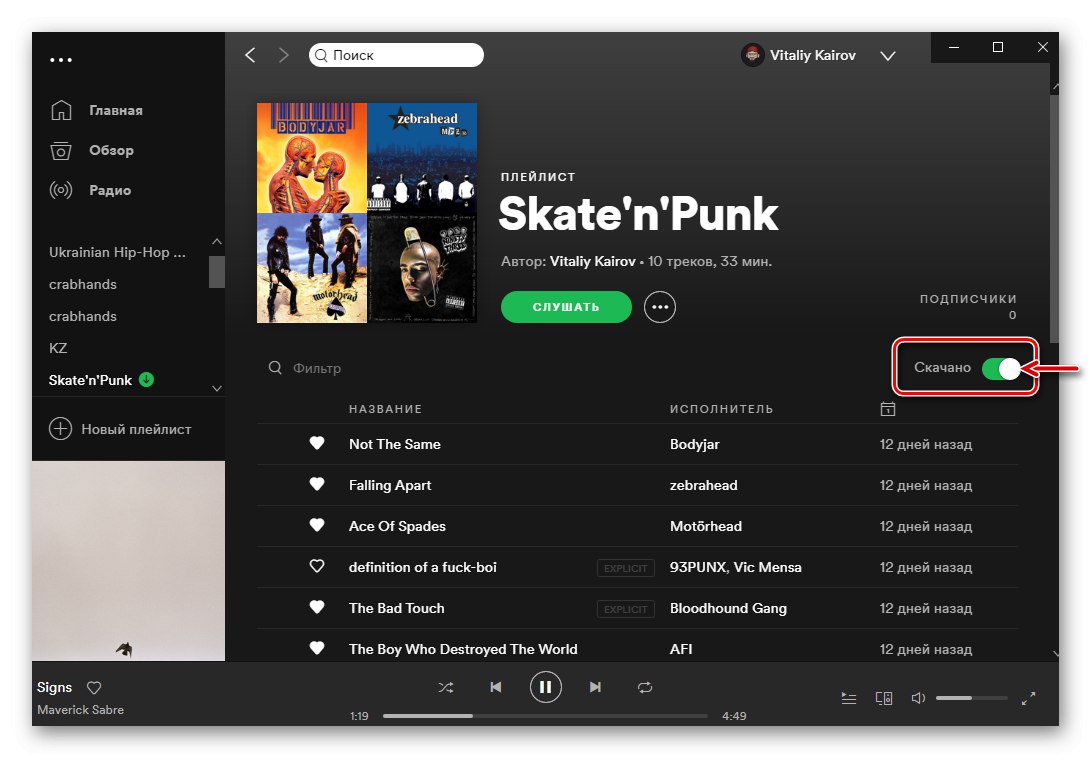Open the Радио section in the sidebar

tap(108, 190)
